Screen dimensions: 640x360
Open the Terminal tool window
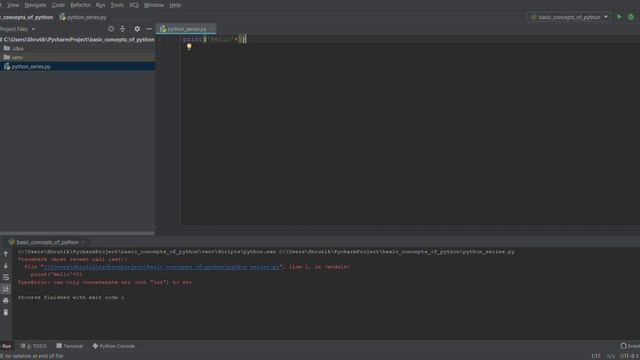(69, 346)
